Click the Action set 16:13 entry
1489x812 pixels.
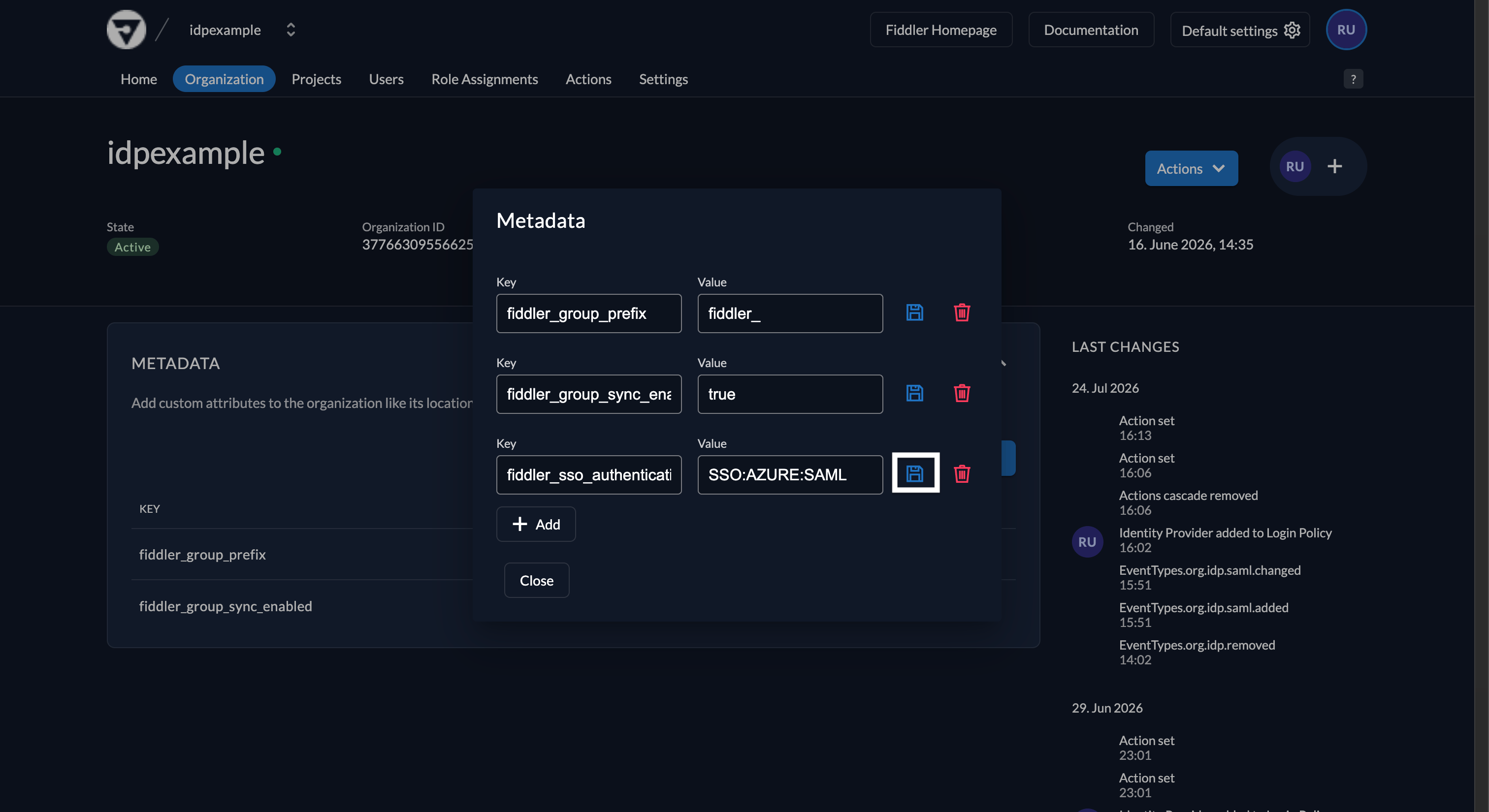point(1146,427)
